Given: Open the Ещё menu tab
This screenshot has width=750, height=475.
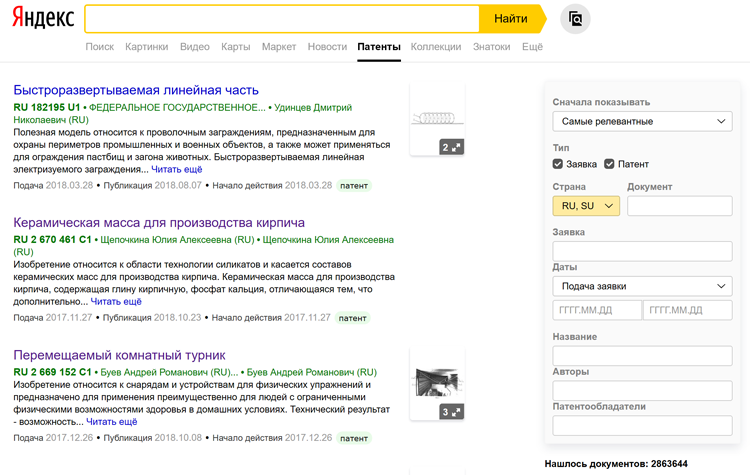Looking at the screenshot, I should [x=532, y=47].
